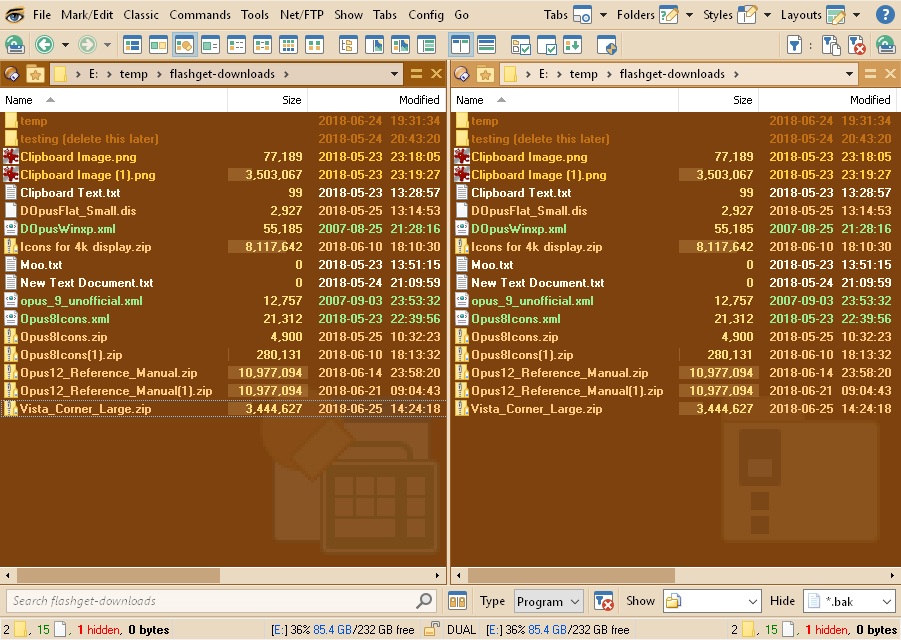
Task: Click the Styles edit toolbar icon
Action: tap(746, 14)
